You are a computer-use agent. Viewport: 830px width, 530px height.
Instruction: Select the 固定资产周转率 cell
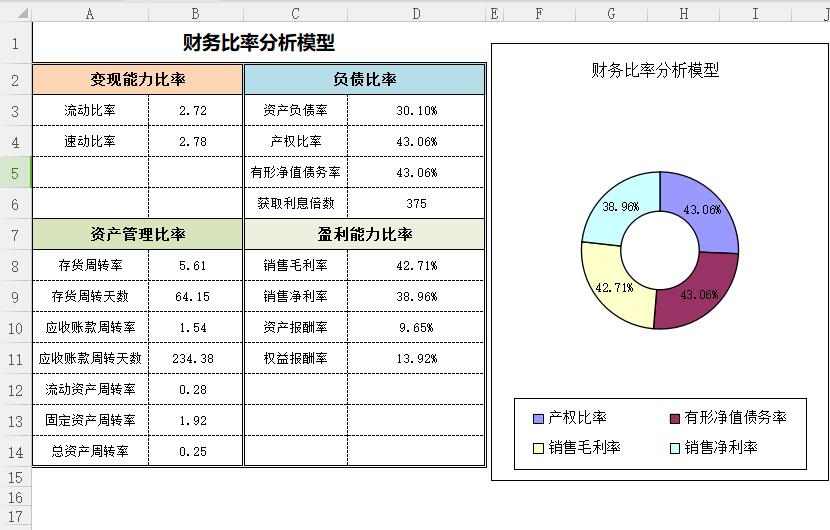click(x=90, y=420)
